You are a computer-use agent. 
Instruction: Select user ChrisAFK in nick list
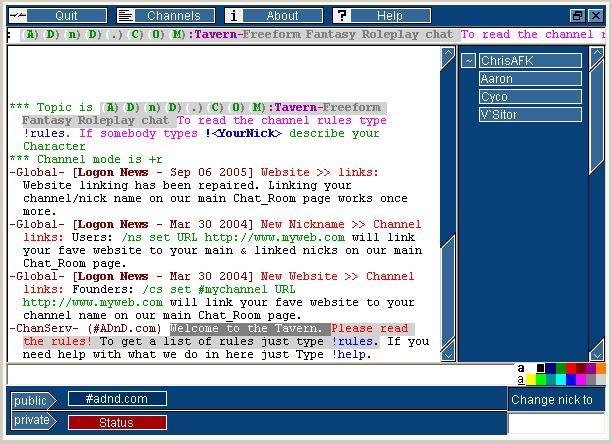point(530,60)
